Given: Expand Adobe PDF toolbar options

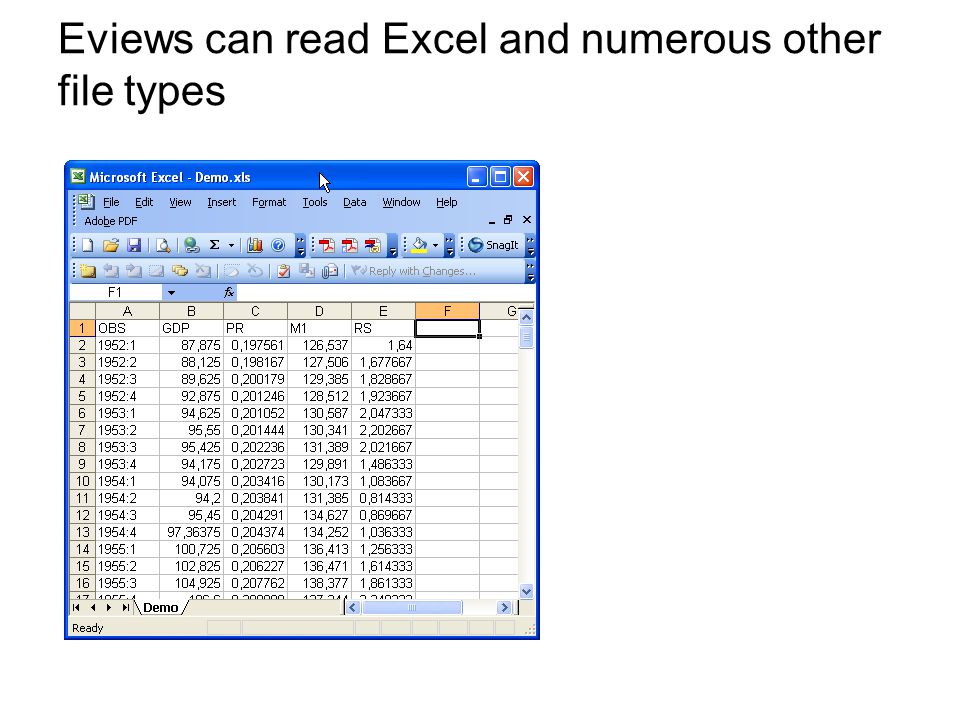Looking at the screenshot, I should [x=393, y=246].
